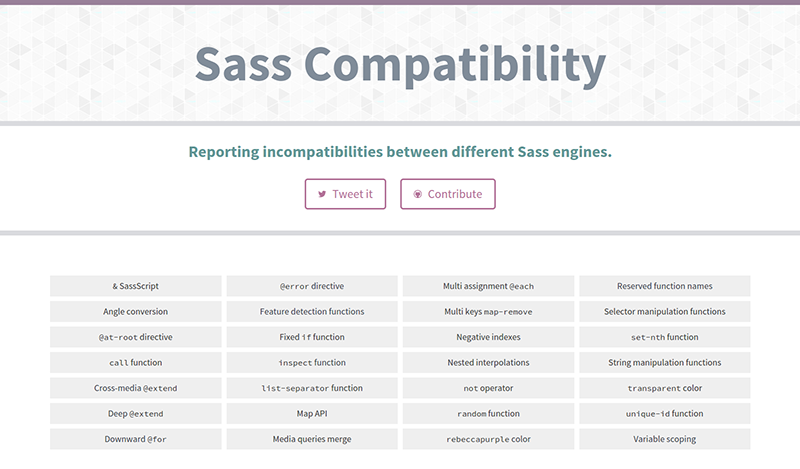Click the GitHub icon beside Contribute
800x469 pixels.
(x=417, y=194)
